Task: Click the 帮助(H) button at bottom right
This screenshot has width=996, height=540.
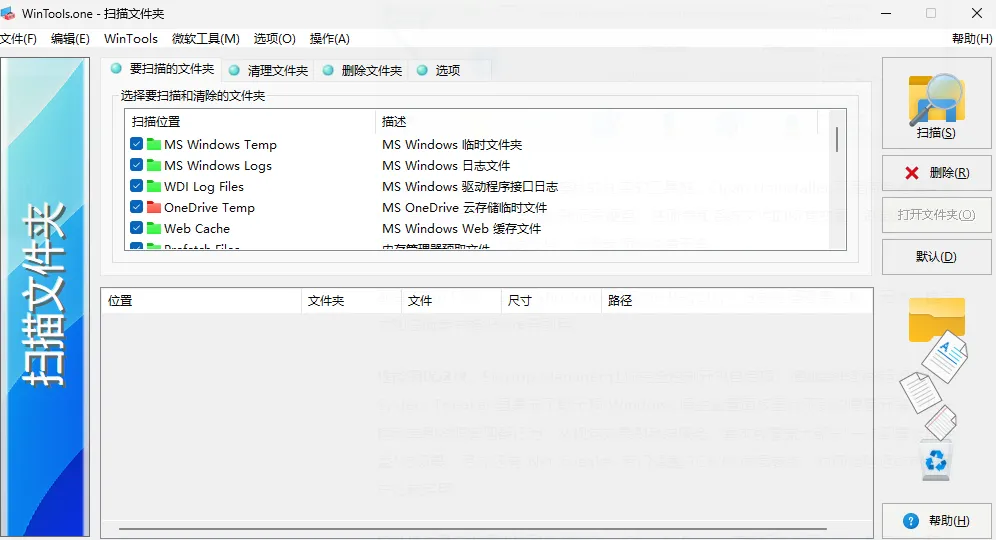Action: pos(936,521)
